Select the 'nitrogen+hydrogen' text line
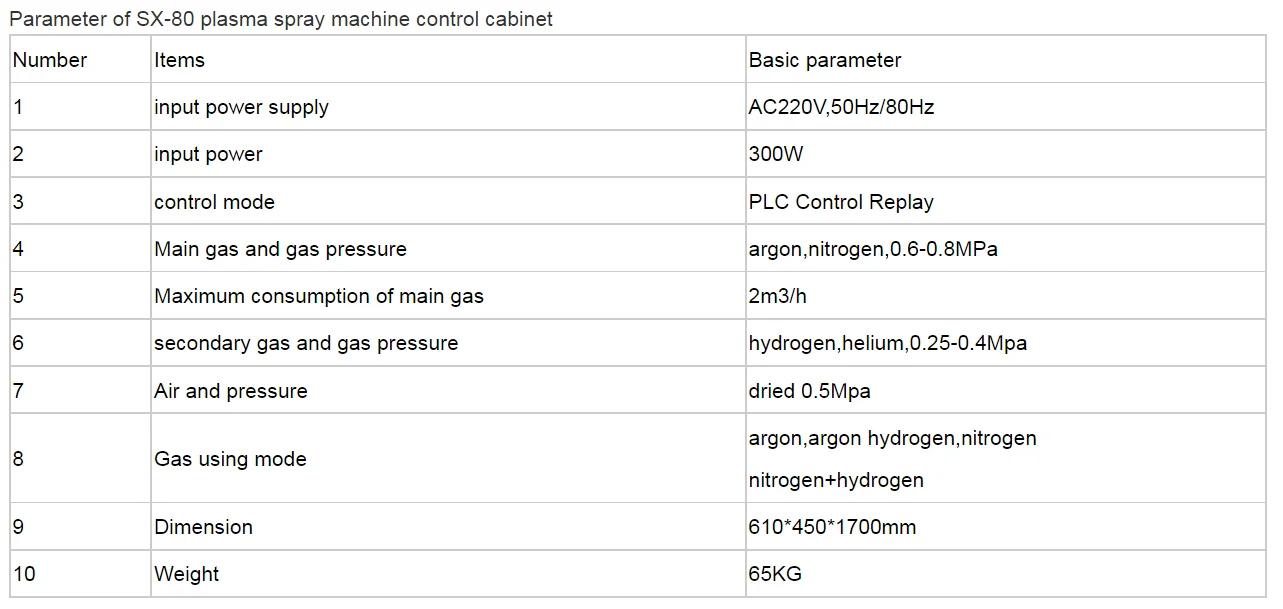Viewport: 1283px width, 609px height. [836, 480]
